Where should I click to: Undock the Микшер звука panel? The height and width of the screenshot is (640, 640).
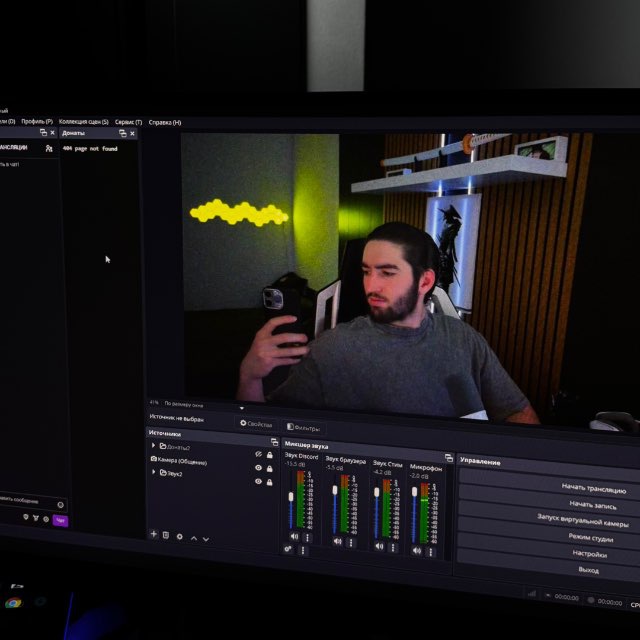pos(449,458)
